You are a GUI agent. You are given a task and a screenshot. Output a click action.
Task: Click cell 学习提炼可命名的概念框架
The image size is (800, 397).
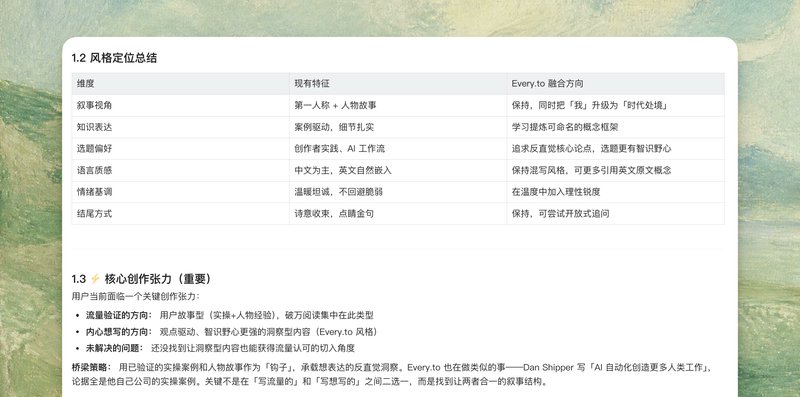[615, 127]
